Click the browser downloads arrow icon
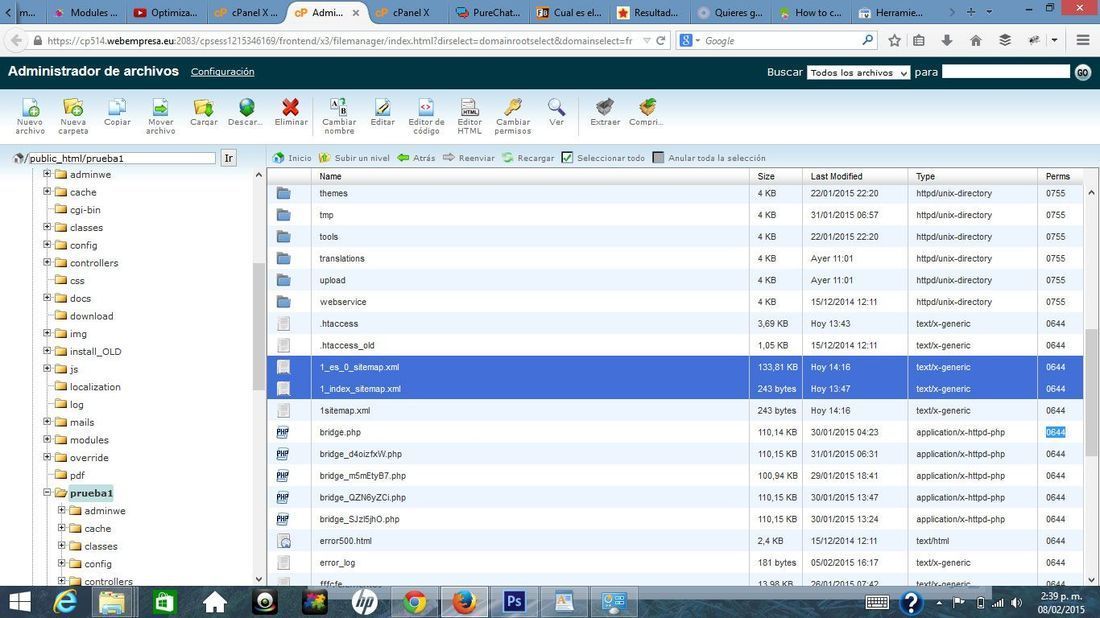 click(946, 41)
